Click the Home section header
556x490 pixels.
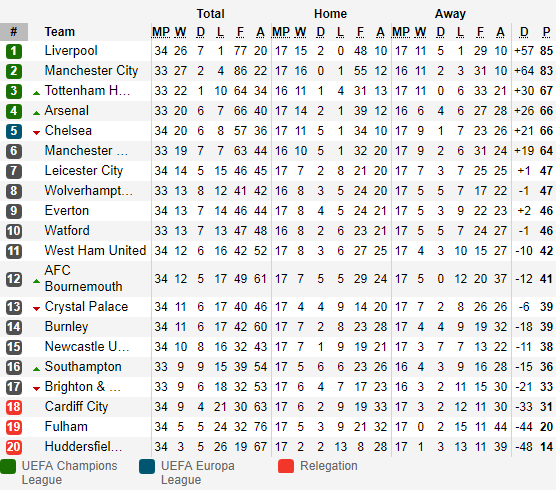pos(330,14)
